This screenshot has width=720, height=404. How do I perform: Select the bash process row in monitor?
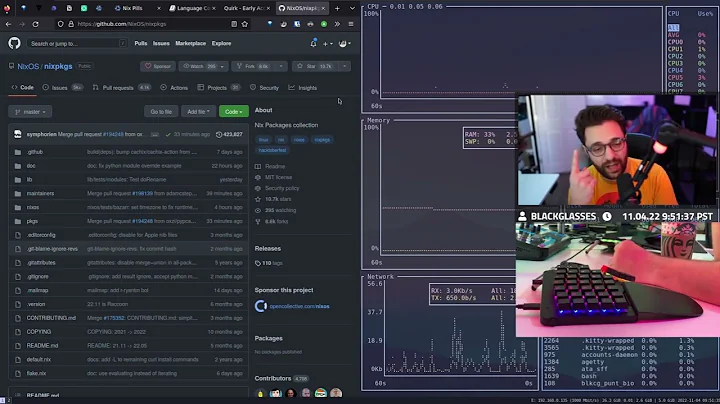(619, 376)
